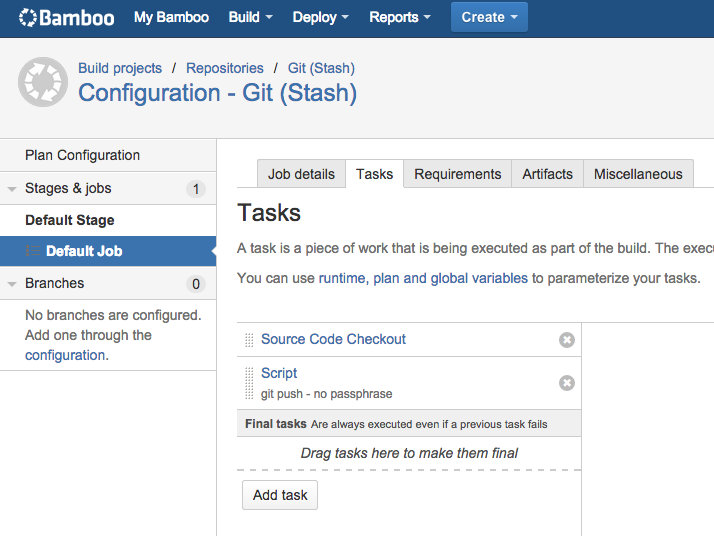
Task: Open the Build projects breadcrumb link
Action: click(x=120, y=68)
